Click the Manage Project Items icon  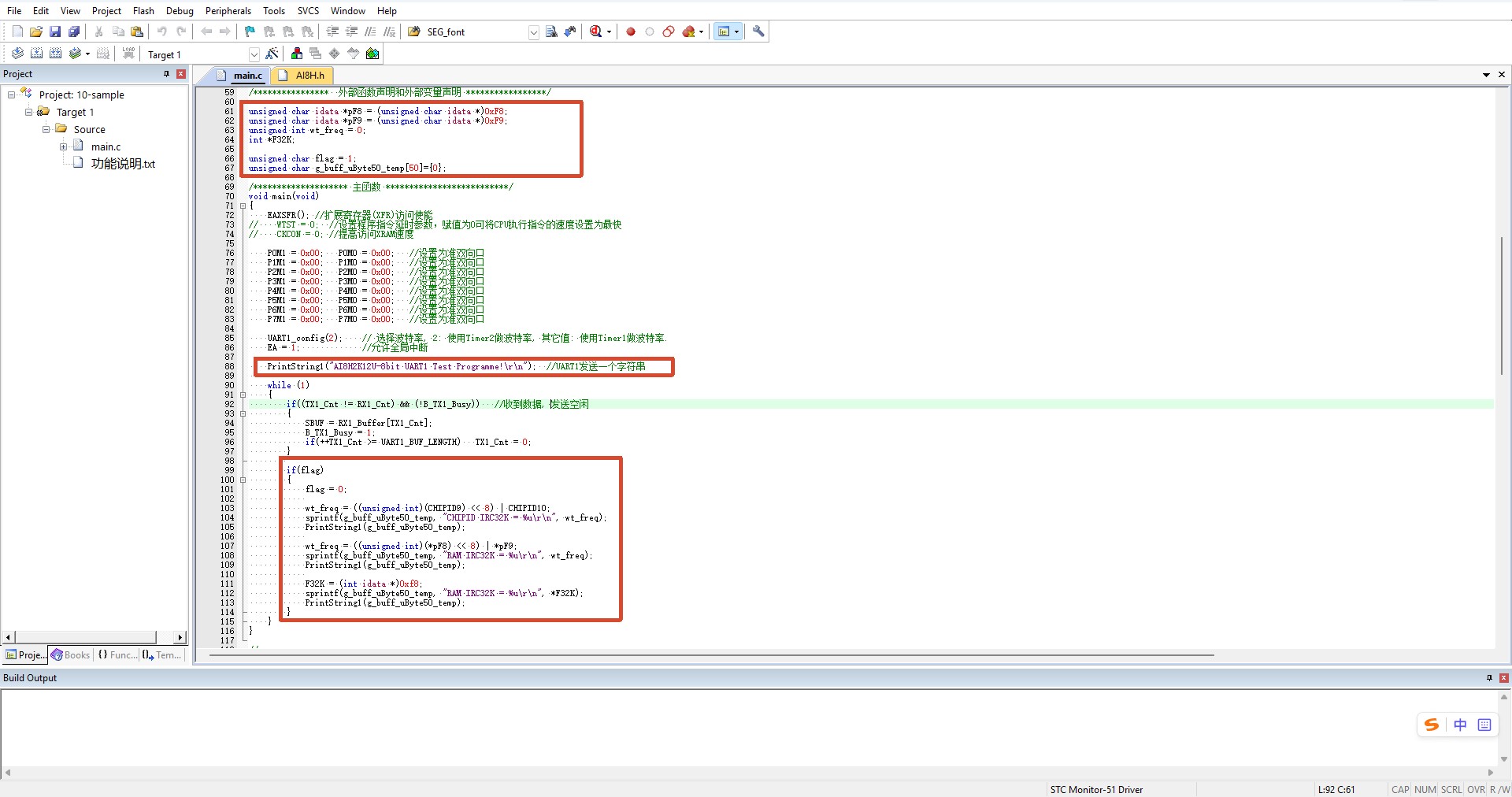pos(297,54)
